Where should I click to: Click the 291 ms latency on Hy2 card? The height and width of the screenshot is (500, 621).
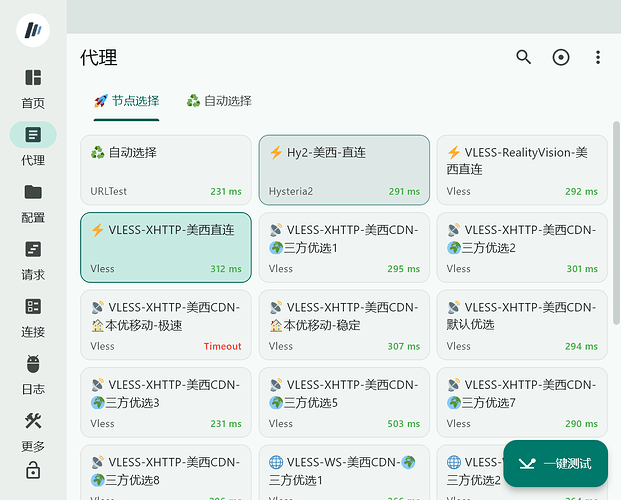pyautogui.click(x=404, y=191)
